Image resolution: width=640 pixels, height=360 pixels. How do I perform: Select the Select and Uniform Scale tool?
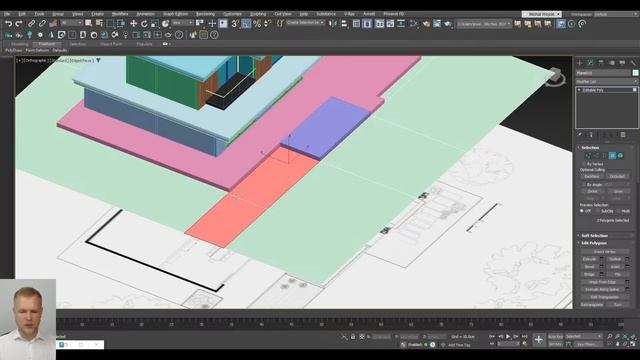tap(154, 24)
